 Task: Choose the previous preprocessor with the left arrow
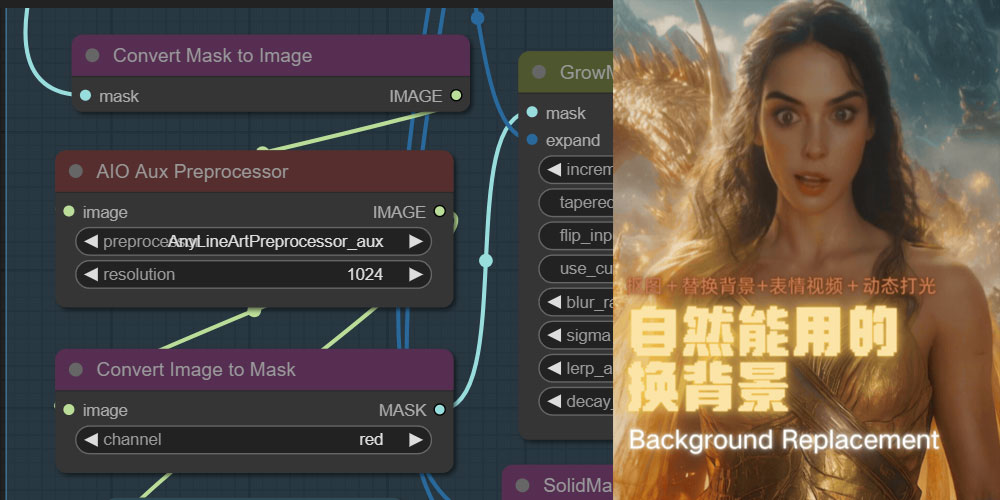click(x=91, y=242)
